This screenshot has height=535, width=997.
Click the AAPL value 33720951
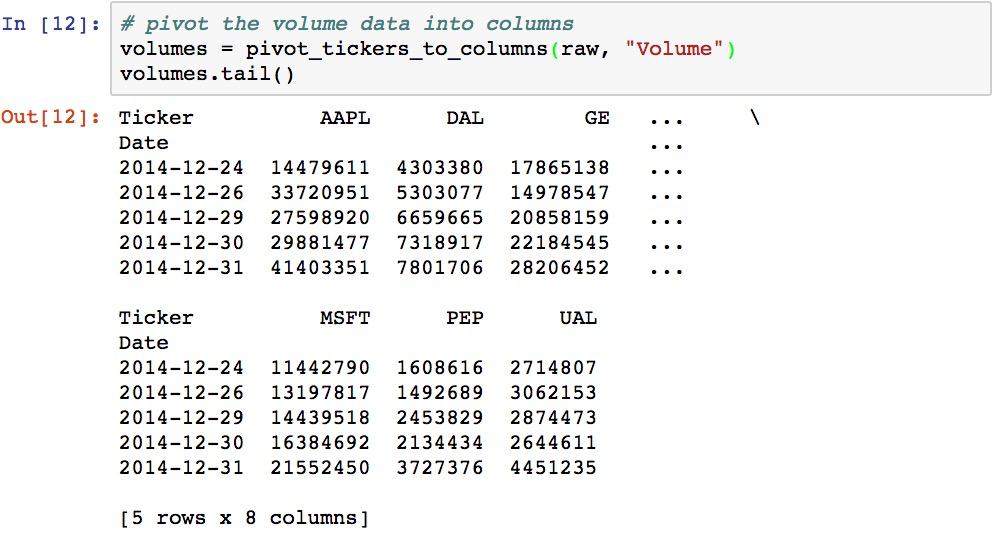point(320,192)
